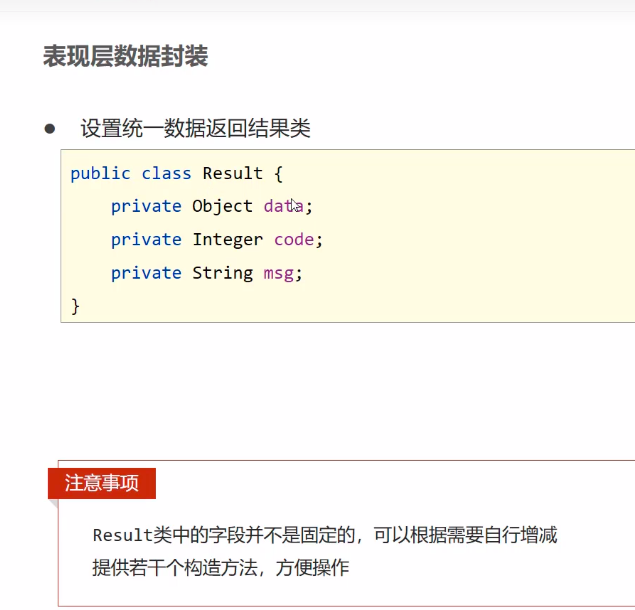
Task: Select the 'Integer' type in code
Action: 227,240
